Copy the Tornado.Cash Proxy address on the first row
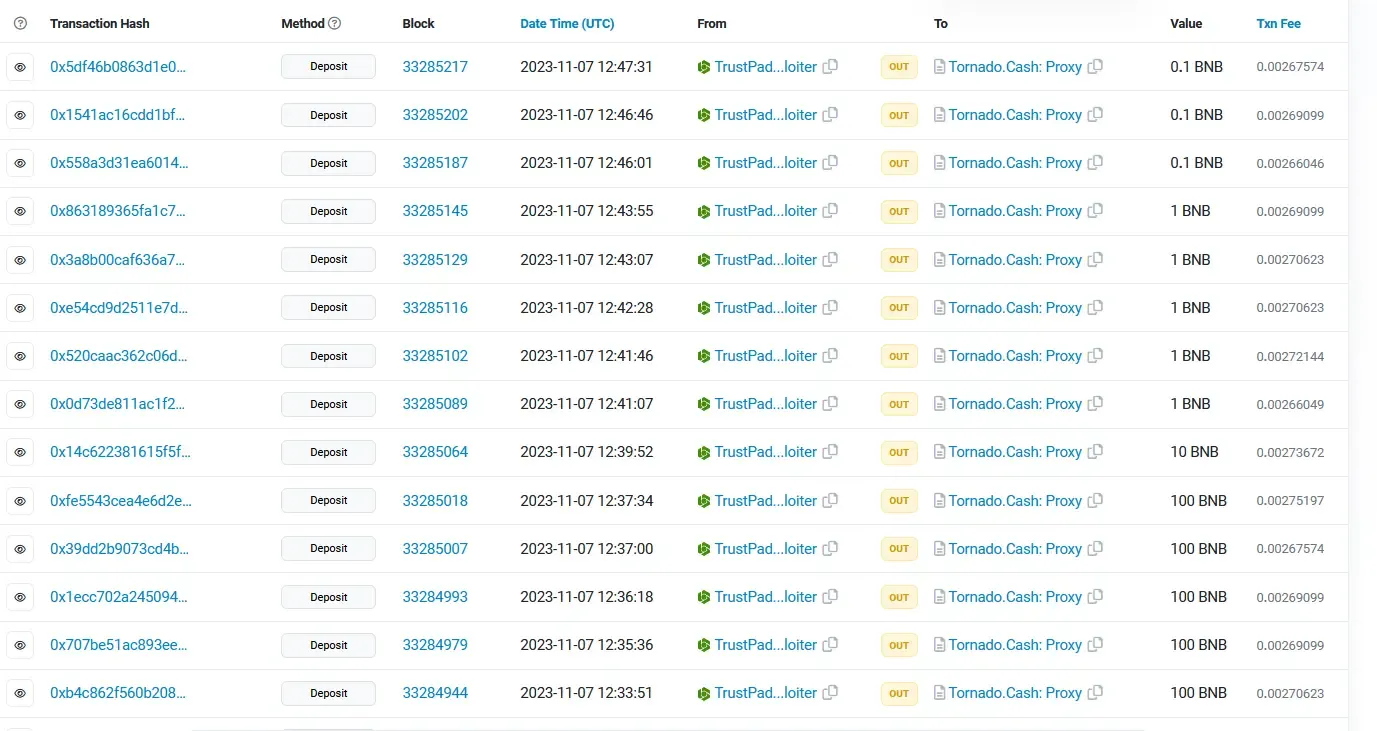 pos(1095,67)
